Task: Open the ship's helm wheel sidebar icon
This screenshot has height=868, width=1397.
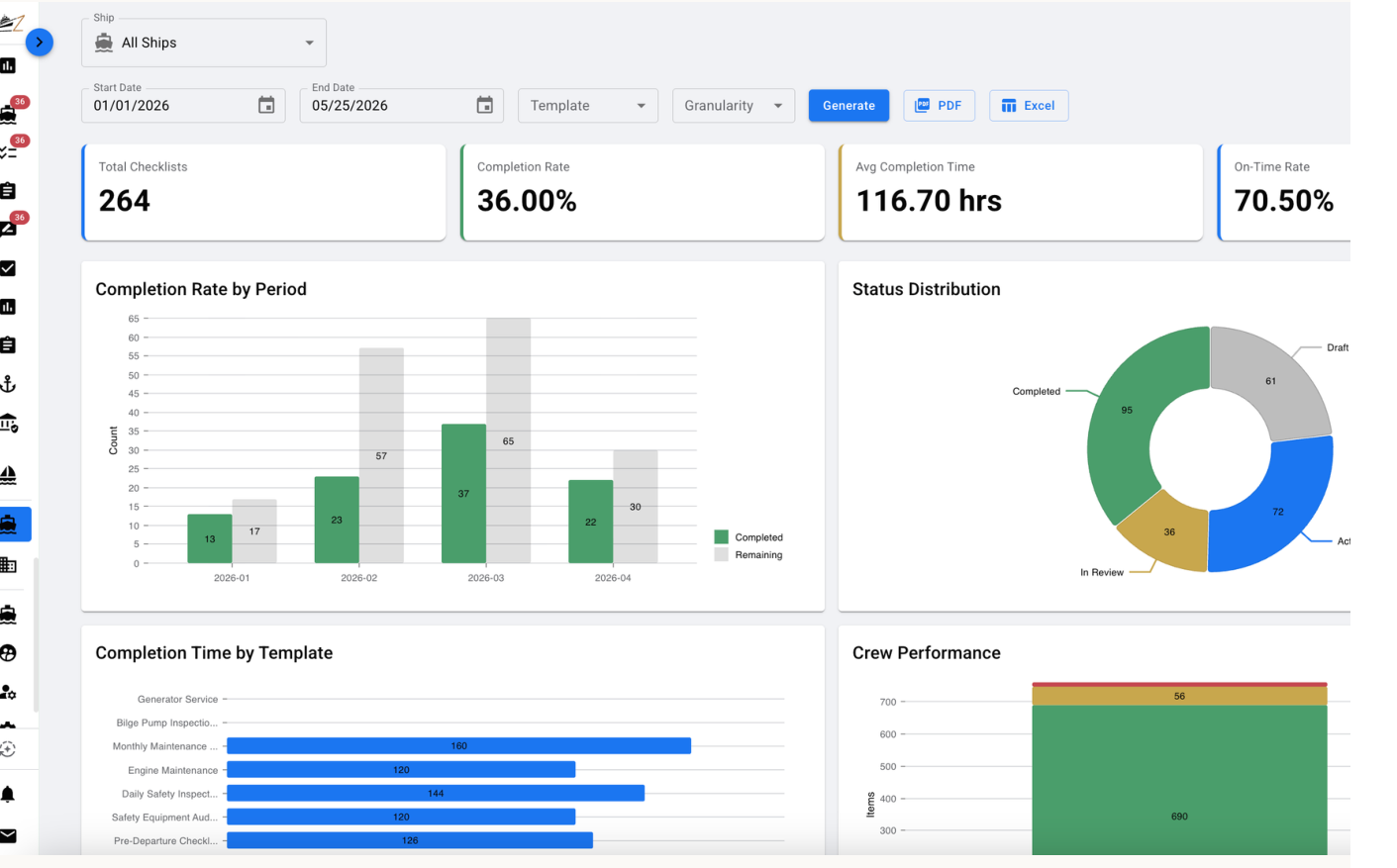Action: point(8,653)
